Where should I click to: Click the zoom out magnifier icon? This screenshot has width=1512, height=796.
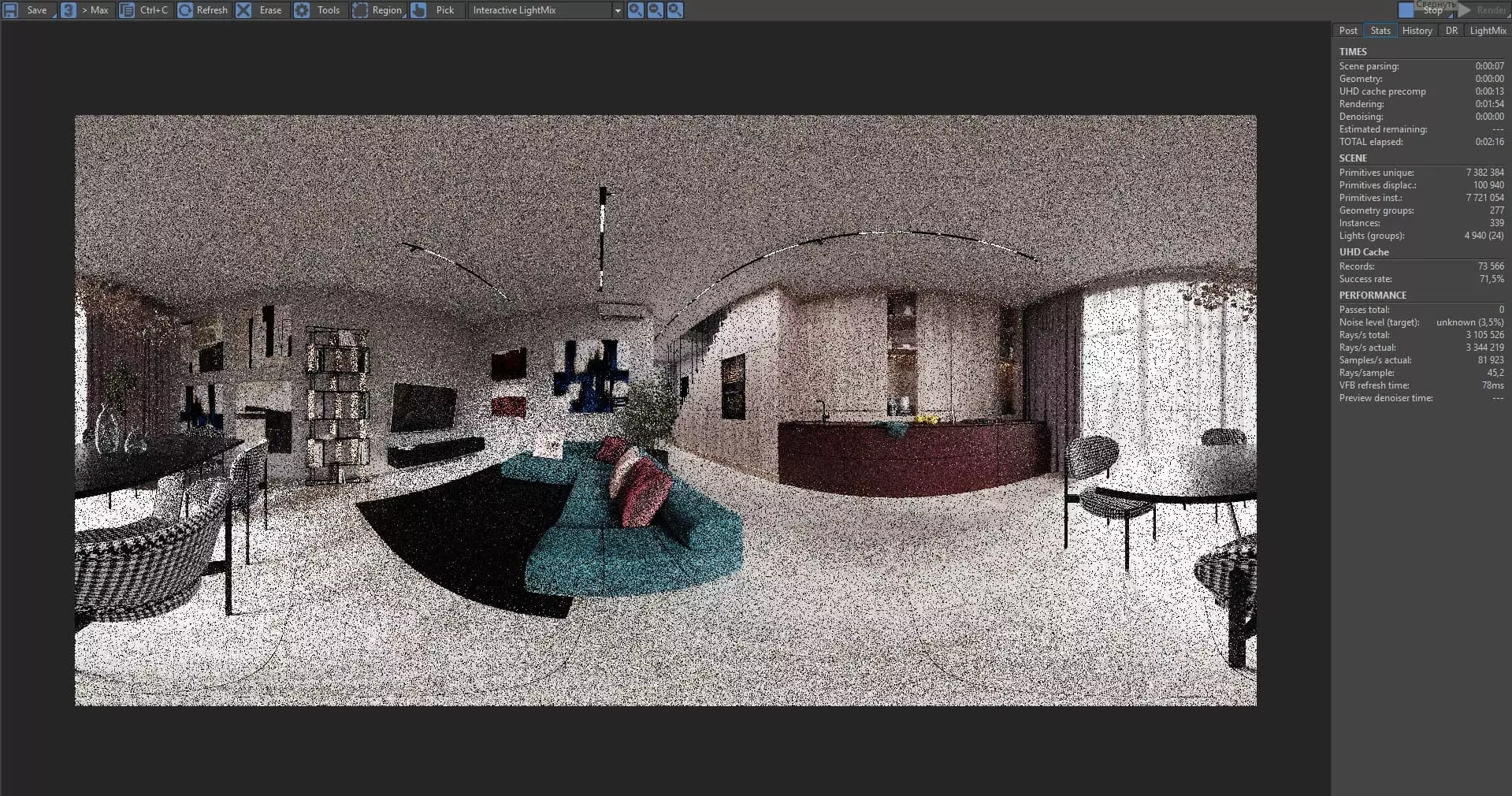click(655, 10)
